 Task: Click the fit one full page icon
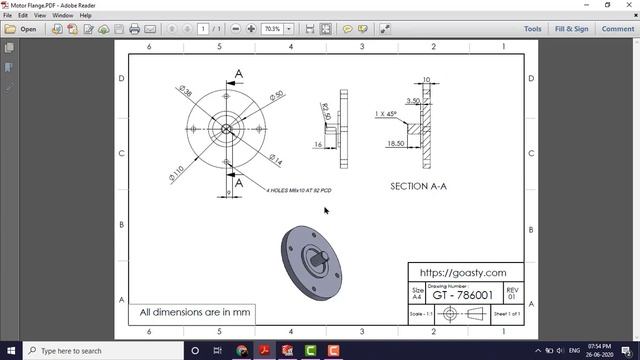(x=325, y=29)
